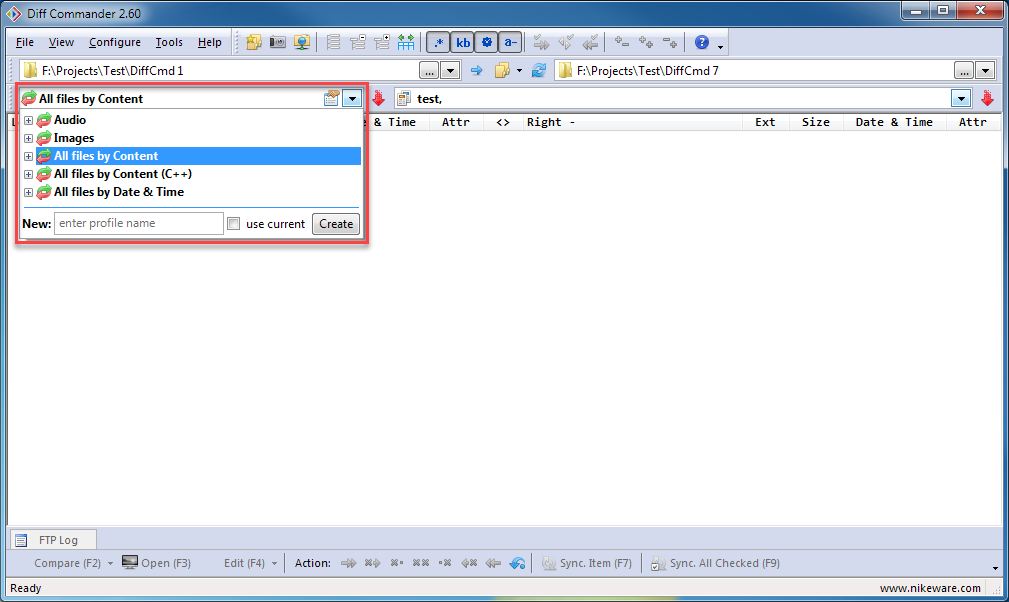Viewport: 1009px width, 602px height.
Task: Collapse the profile dropdown arrow
Action: click(x=352, y=98)
